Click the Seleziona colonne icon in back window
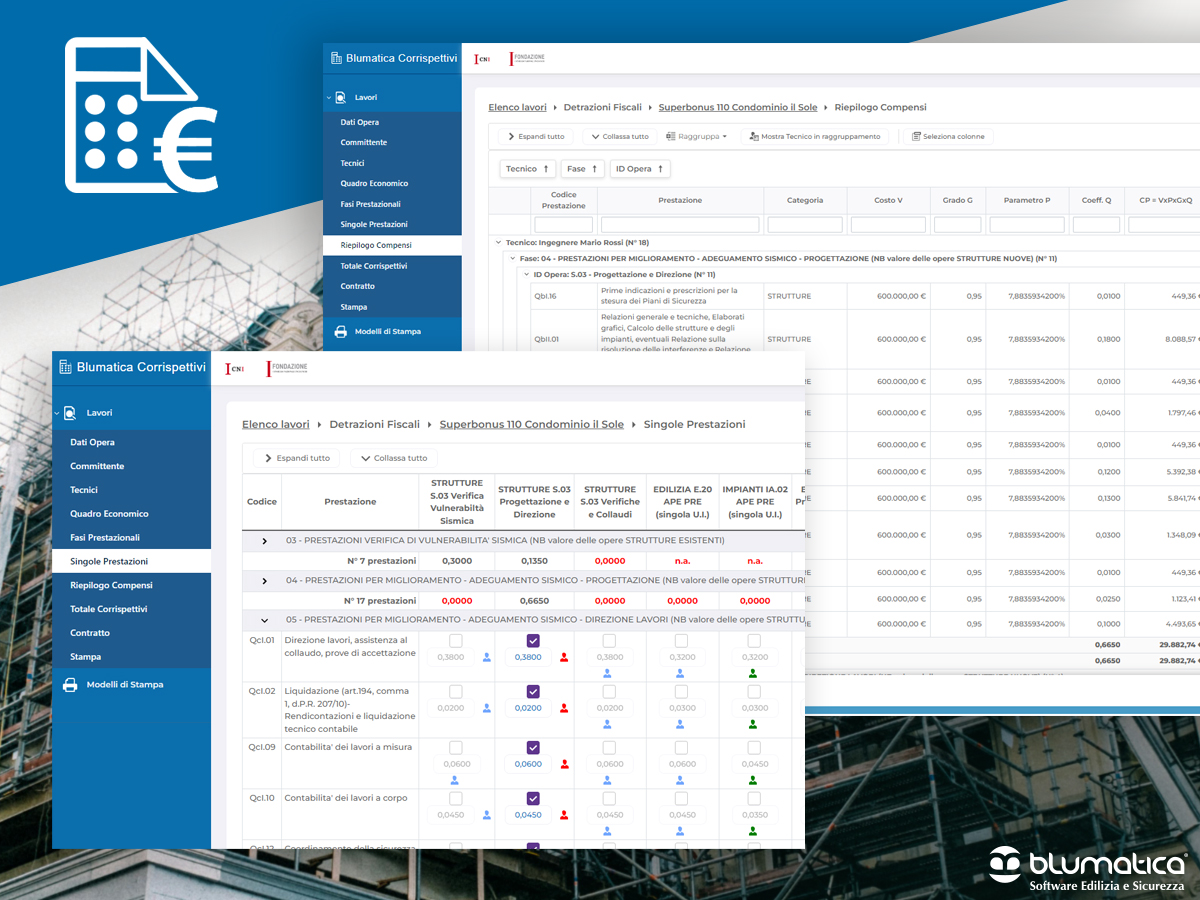The height and width of the screenshot is (900, 1200). [916, 136]
